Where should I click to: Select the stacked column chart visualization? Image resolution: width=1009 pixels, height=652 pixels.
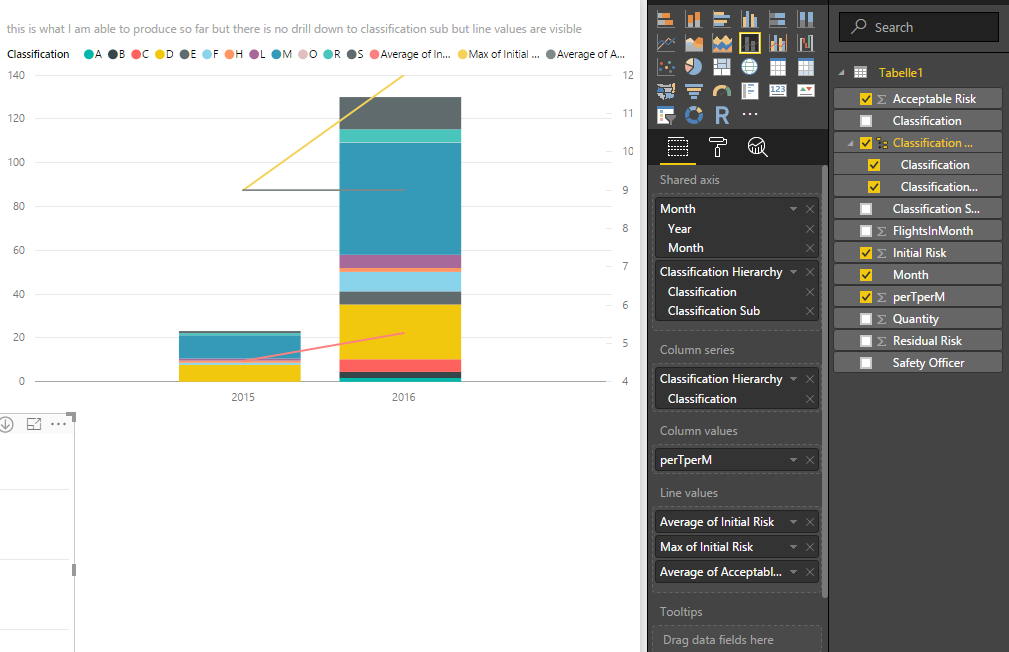point(694,19)
